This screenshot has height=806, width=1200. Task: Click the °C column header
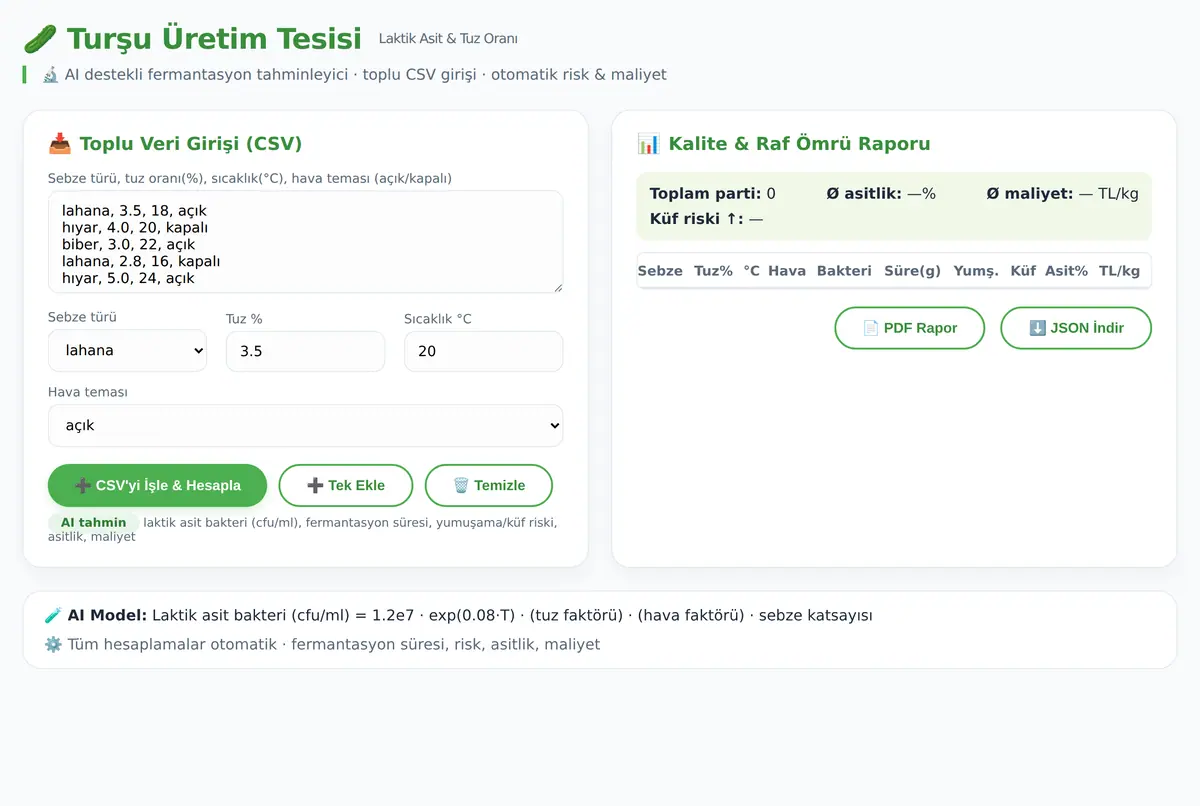tap(751, 271)
